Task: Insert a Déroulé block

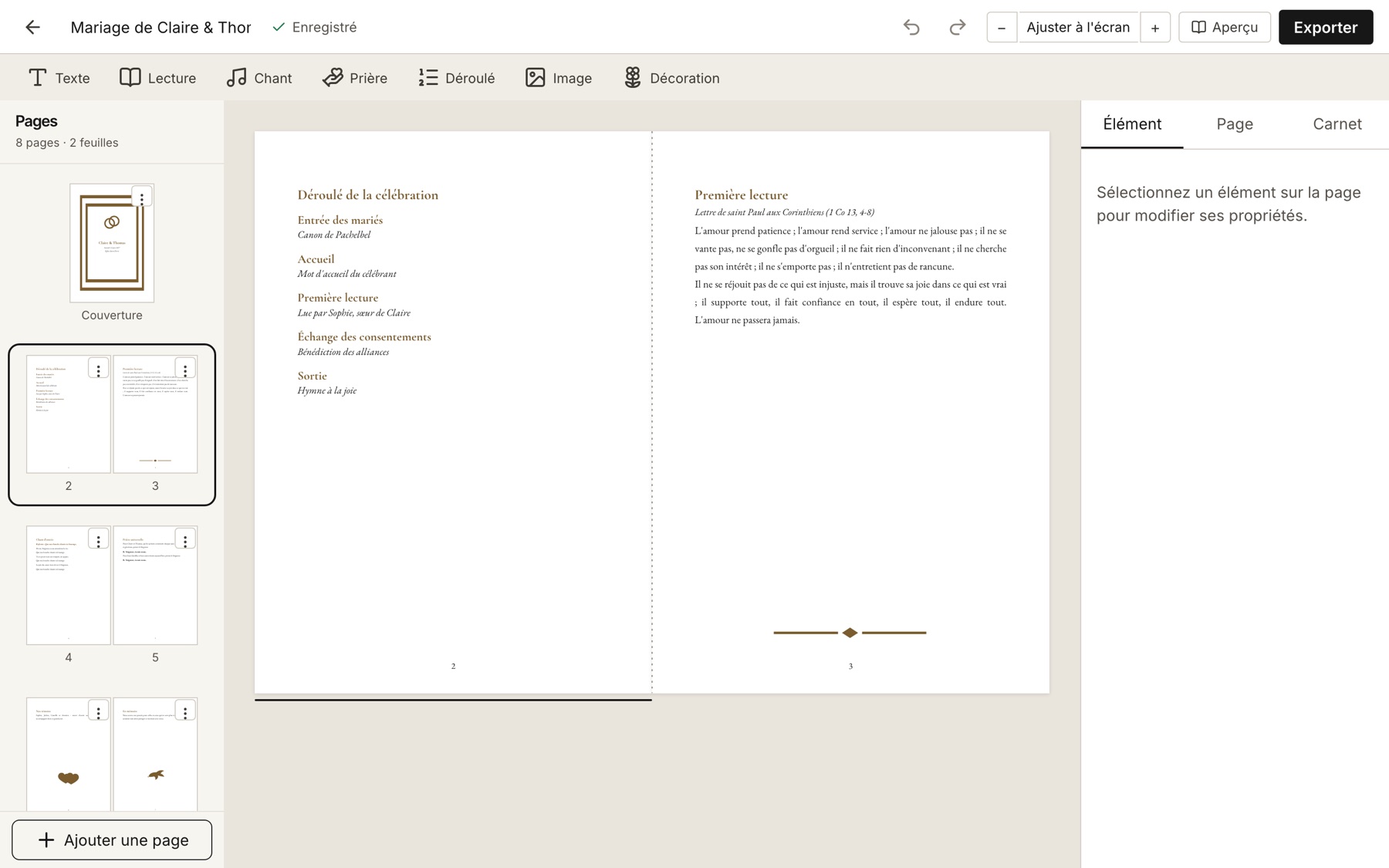Action: coord(456,78)
